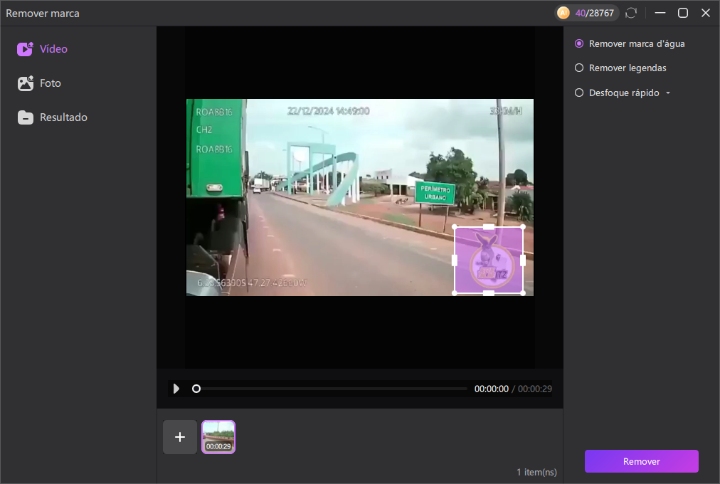
Task: Minimize the Remover marca window
Action: click(x=660, y=13)
